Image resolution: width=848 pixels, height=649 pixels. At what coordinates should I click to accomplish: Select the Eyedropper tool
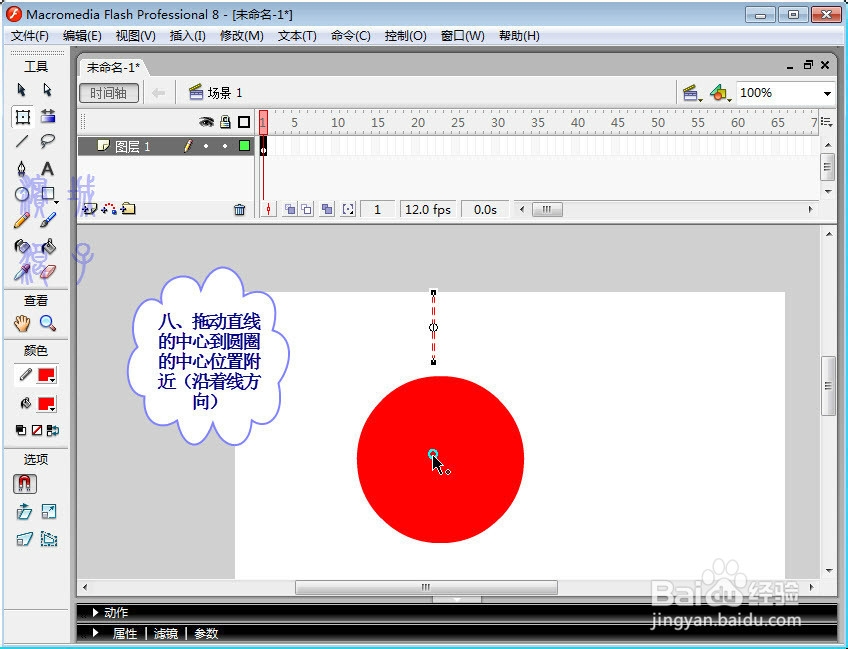click(x=22, y=273)
